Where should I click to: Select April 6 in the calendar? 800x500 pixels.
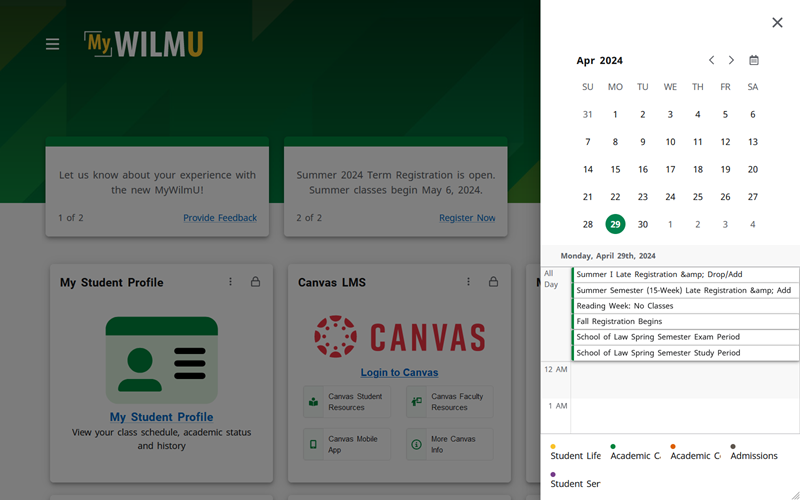(753, 114)
